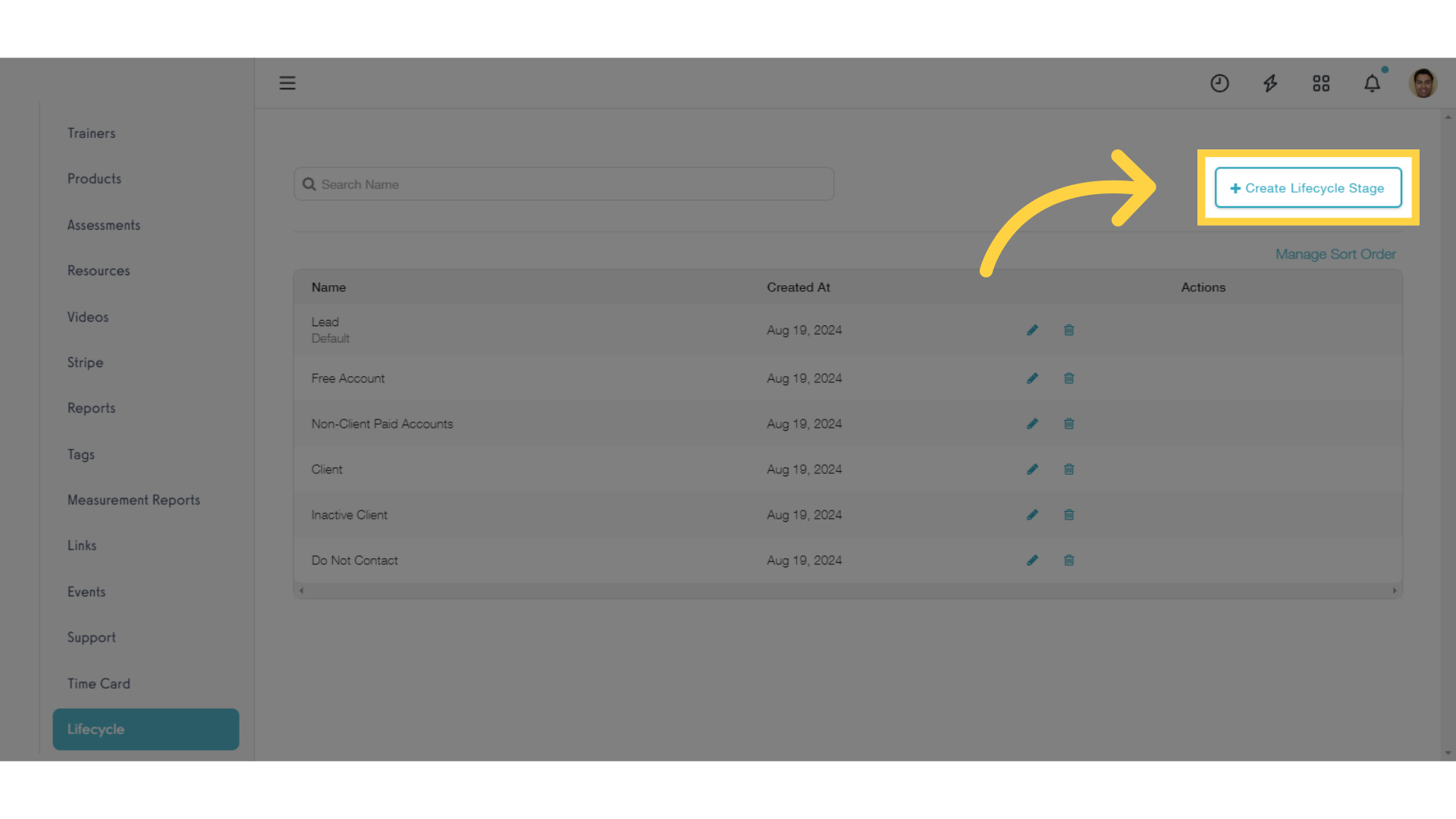This screenshot has height=819, width=1456.
Task: Click the edit icon for Inactive Client
Action: coord(1032,514)
